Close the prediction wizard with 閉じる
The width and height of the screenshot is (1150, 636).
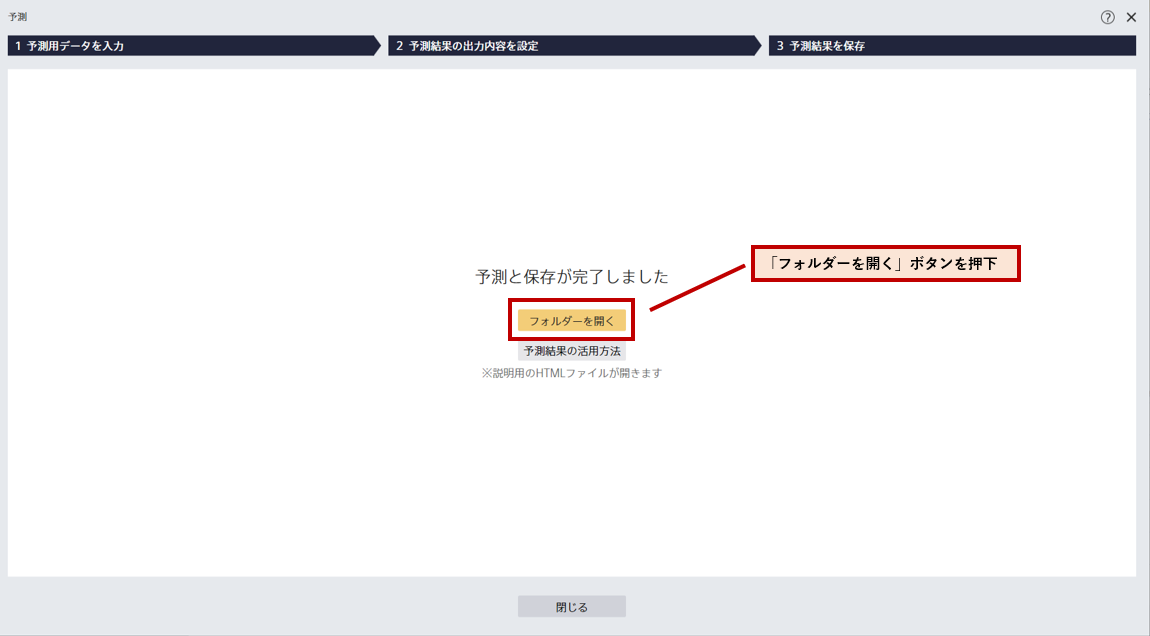pos(571,605)
